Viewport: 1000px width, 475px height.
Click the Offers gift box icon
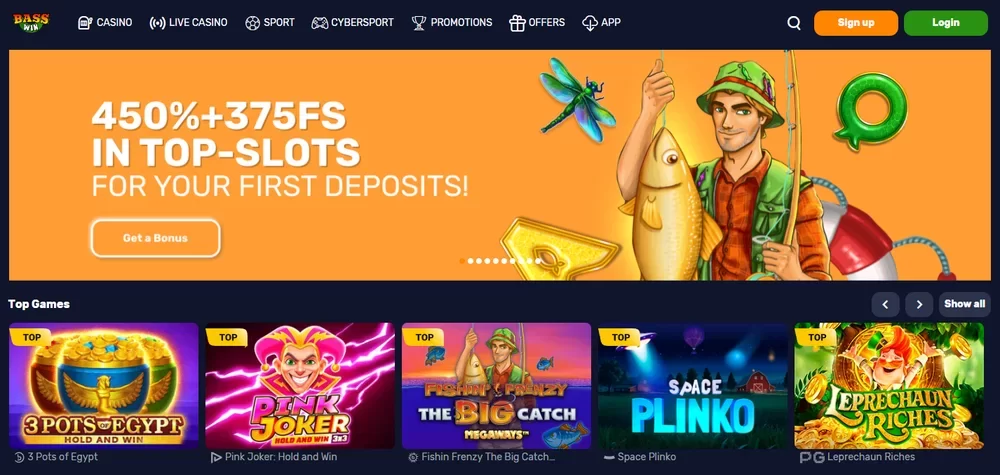coord(517,23)
